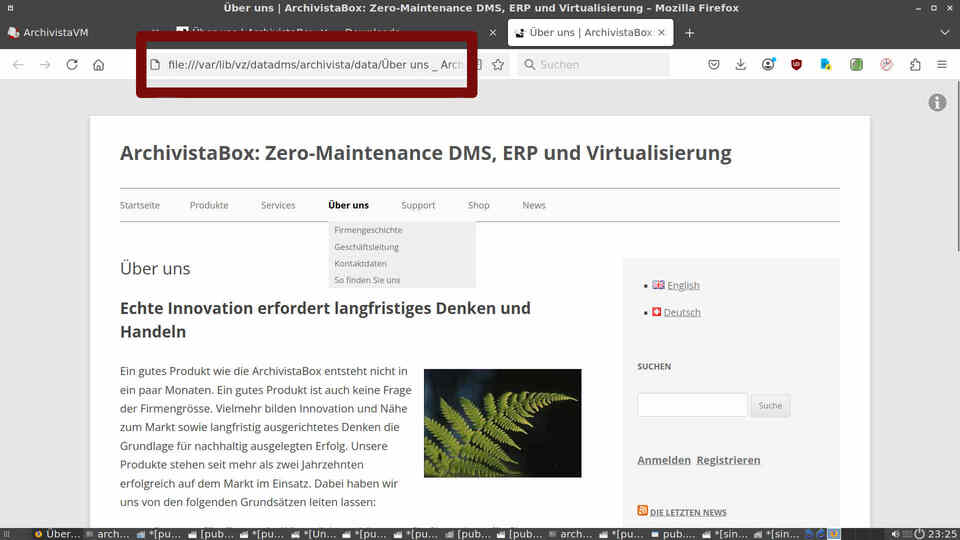The image size is (960, 540).
Task: Click the Registrieren link
Action: pos(728,460)
